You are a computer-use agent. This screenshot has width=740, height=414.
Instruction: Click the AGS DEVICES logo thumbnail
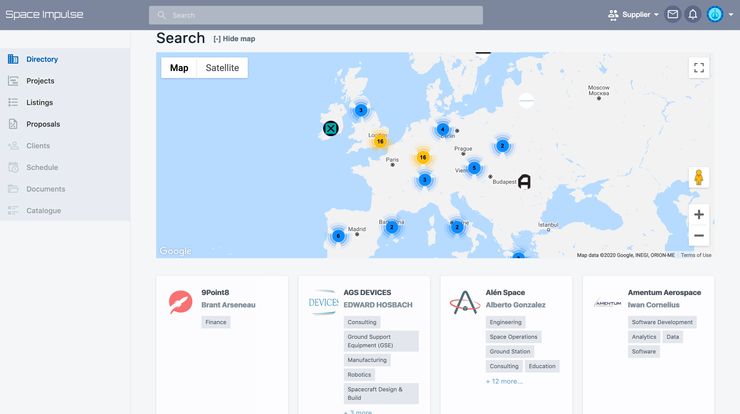[323, 303]
